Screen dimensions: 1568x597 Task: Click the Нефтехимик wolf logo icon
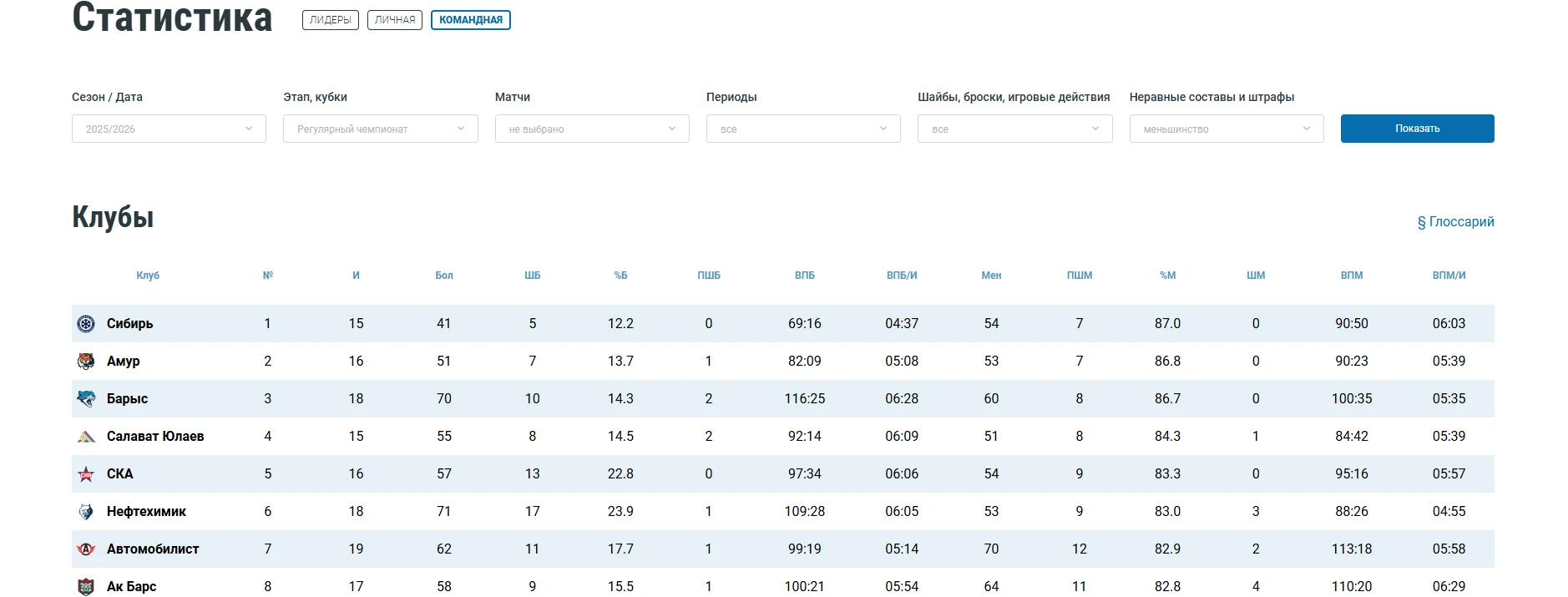pos(86,512)
